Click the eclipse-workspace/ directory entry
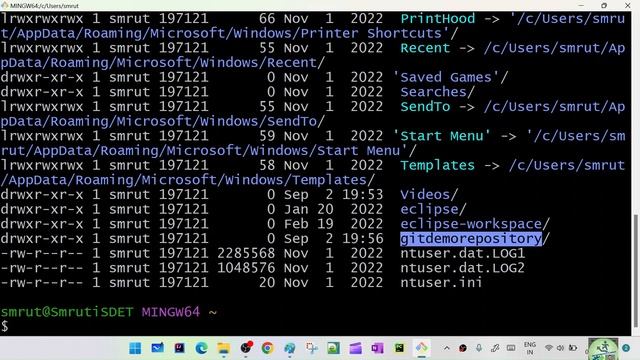This screenshot has width=640, height=360. (x=475, y=224)
